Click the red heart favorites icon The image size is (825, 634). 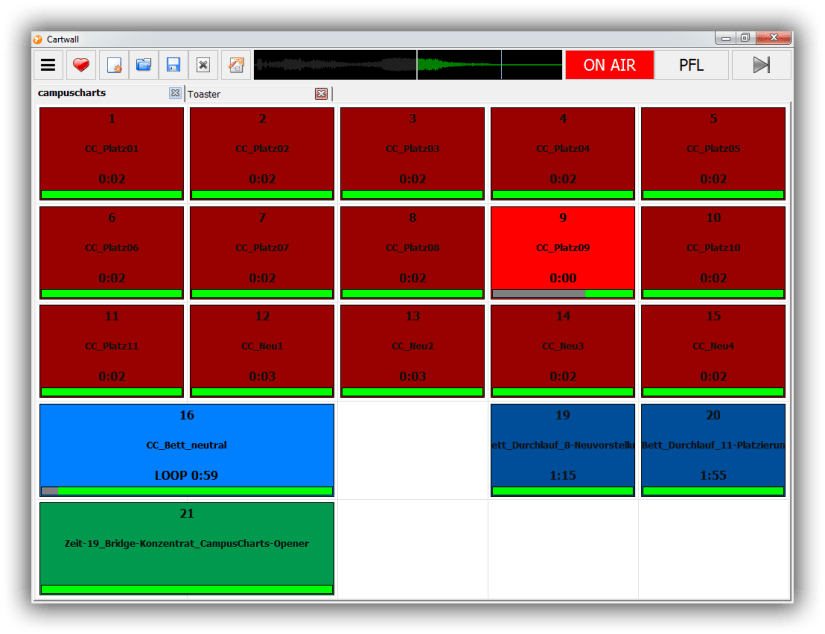click(x=81, y=65)
